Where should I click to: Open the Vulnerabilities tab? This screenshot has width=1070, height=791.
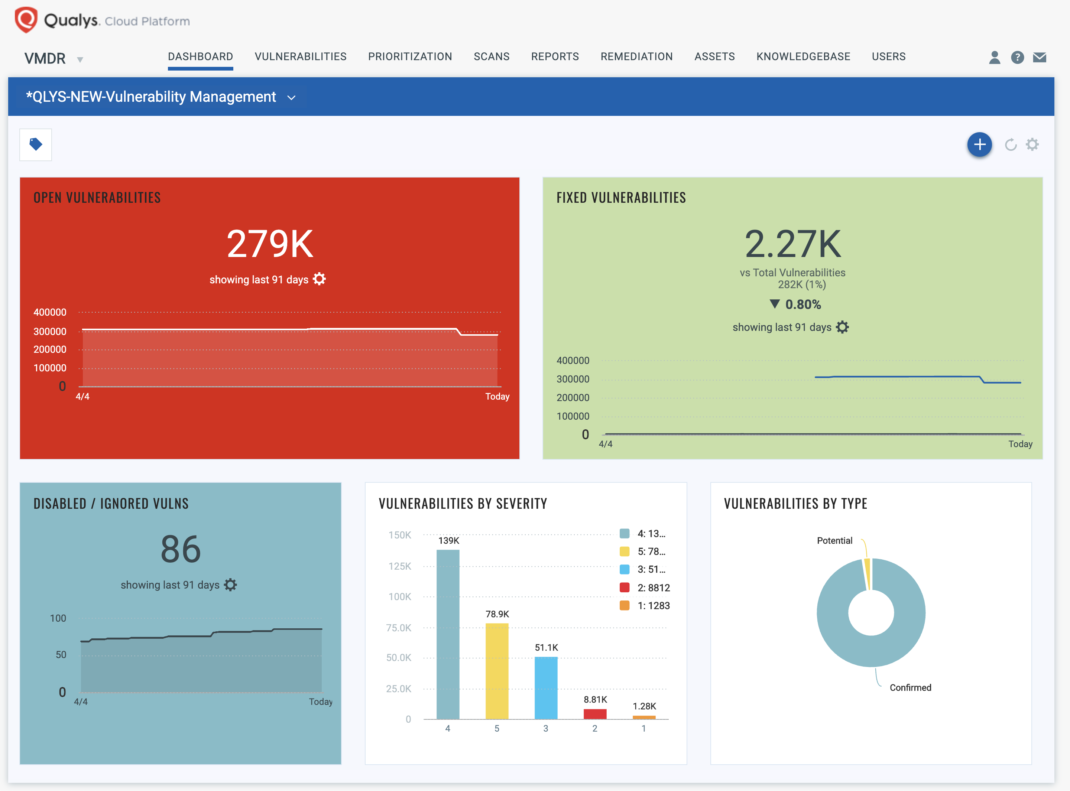[x=300, y=57]
